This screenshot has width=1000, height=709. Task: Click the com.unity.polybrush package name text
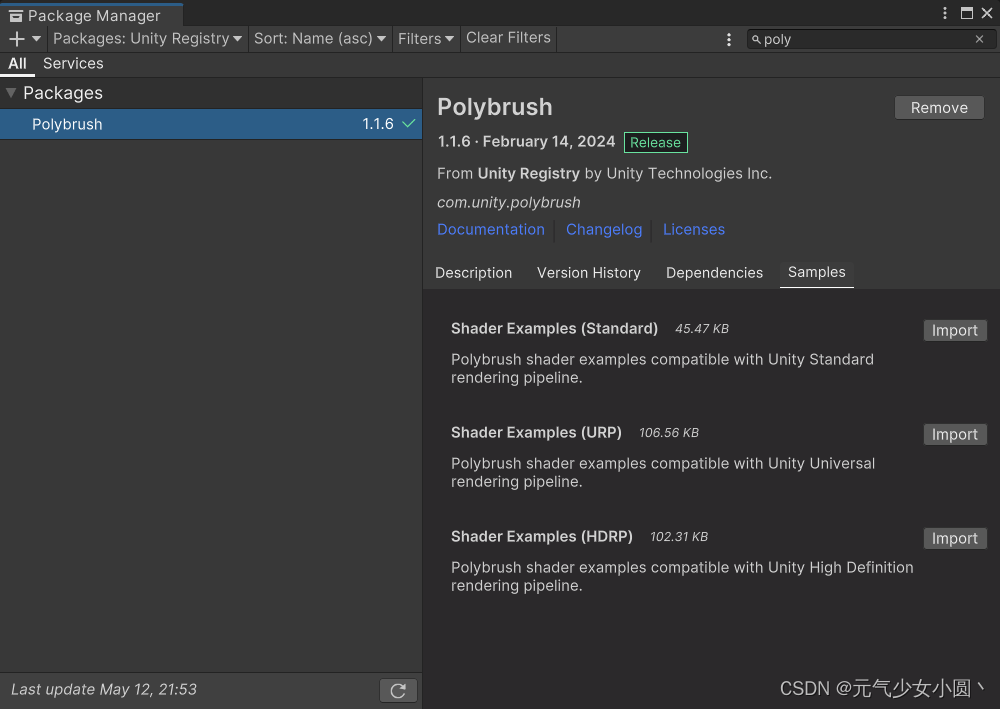coord(509,203)
